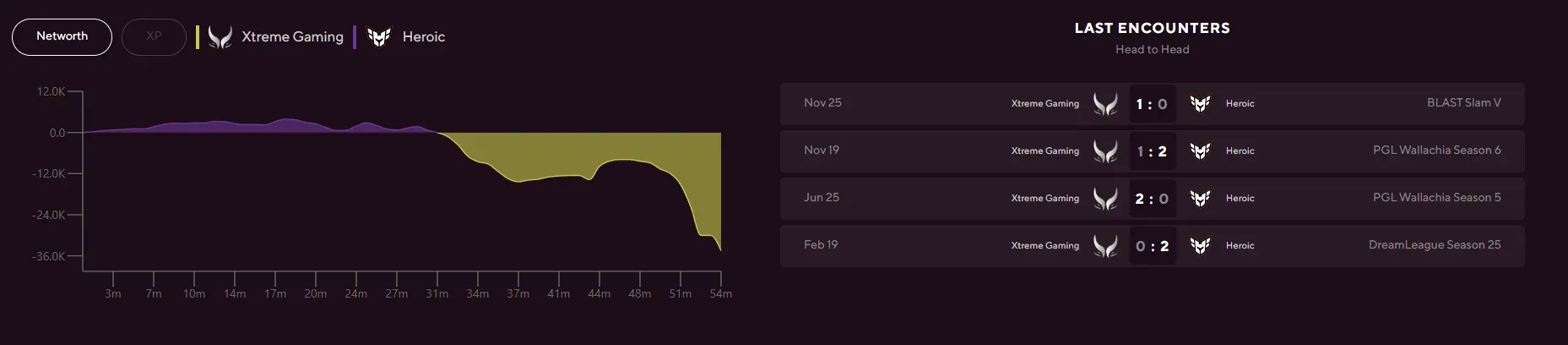This screenshot has height=345, width=1568.
Task: Open PGL Wallachia Season 5 tournament link
Action: pos(1437,197)
